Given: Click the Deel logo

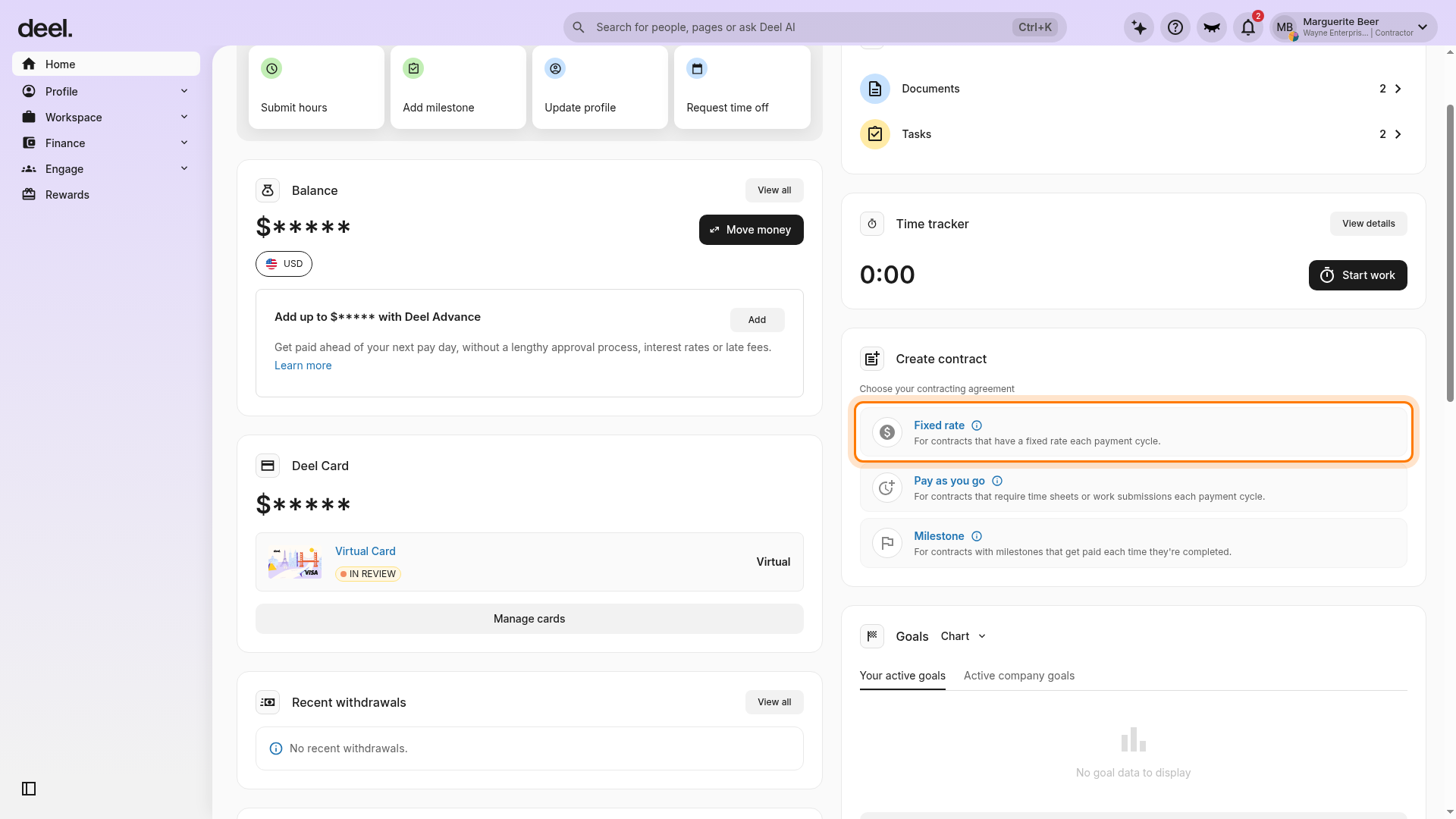Looking at the screenshot, I should coord(45,28).
